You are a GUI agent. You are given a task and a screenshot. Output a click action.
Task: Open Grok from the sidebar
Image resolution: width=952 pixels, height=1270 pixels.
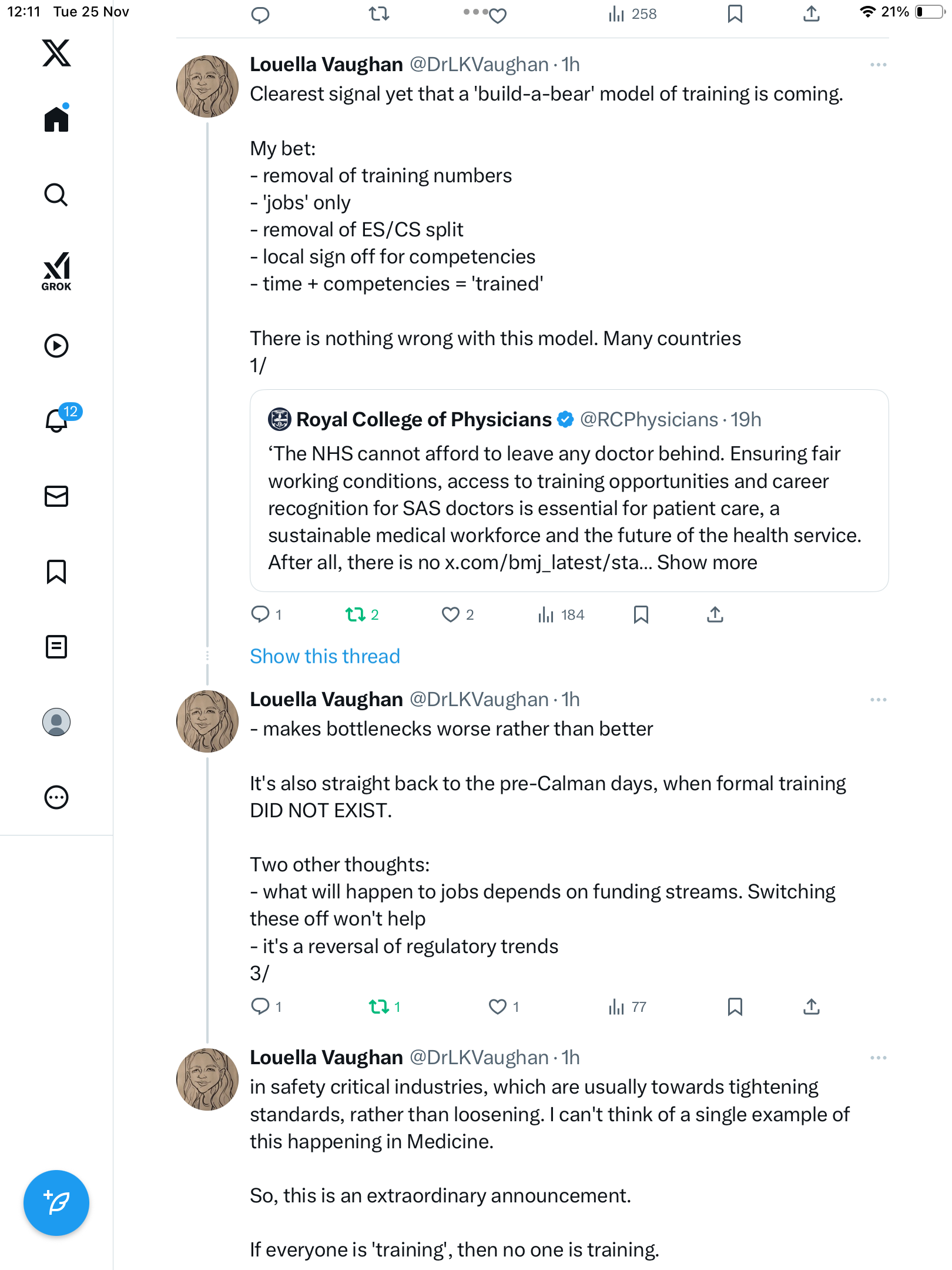click(x=56, y=272)
